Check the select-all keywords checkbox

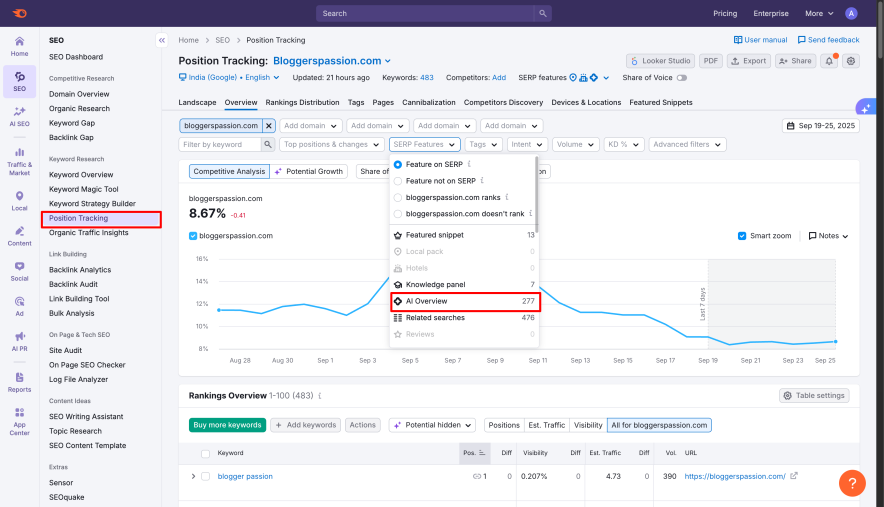coord(205,453)
